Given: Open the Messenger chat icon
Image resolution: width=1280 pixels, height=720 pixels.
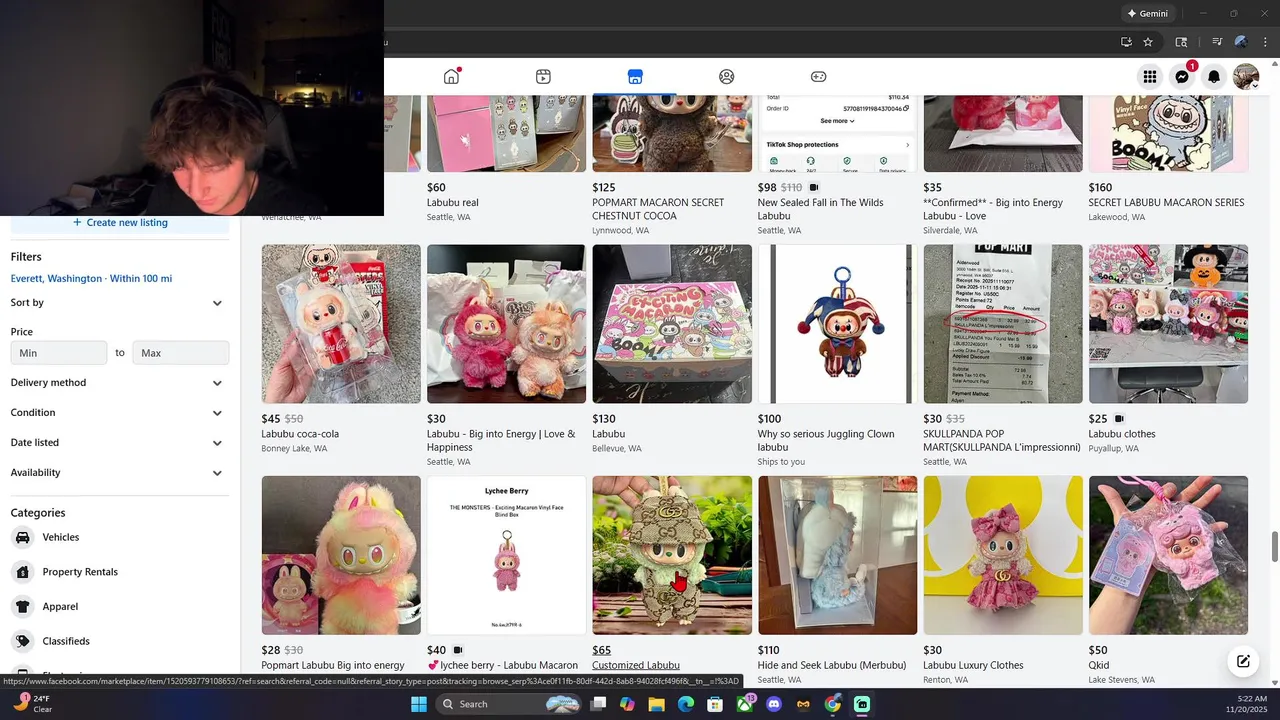Looking at the screenshot, I should 1182,76.
